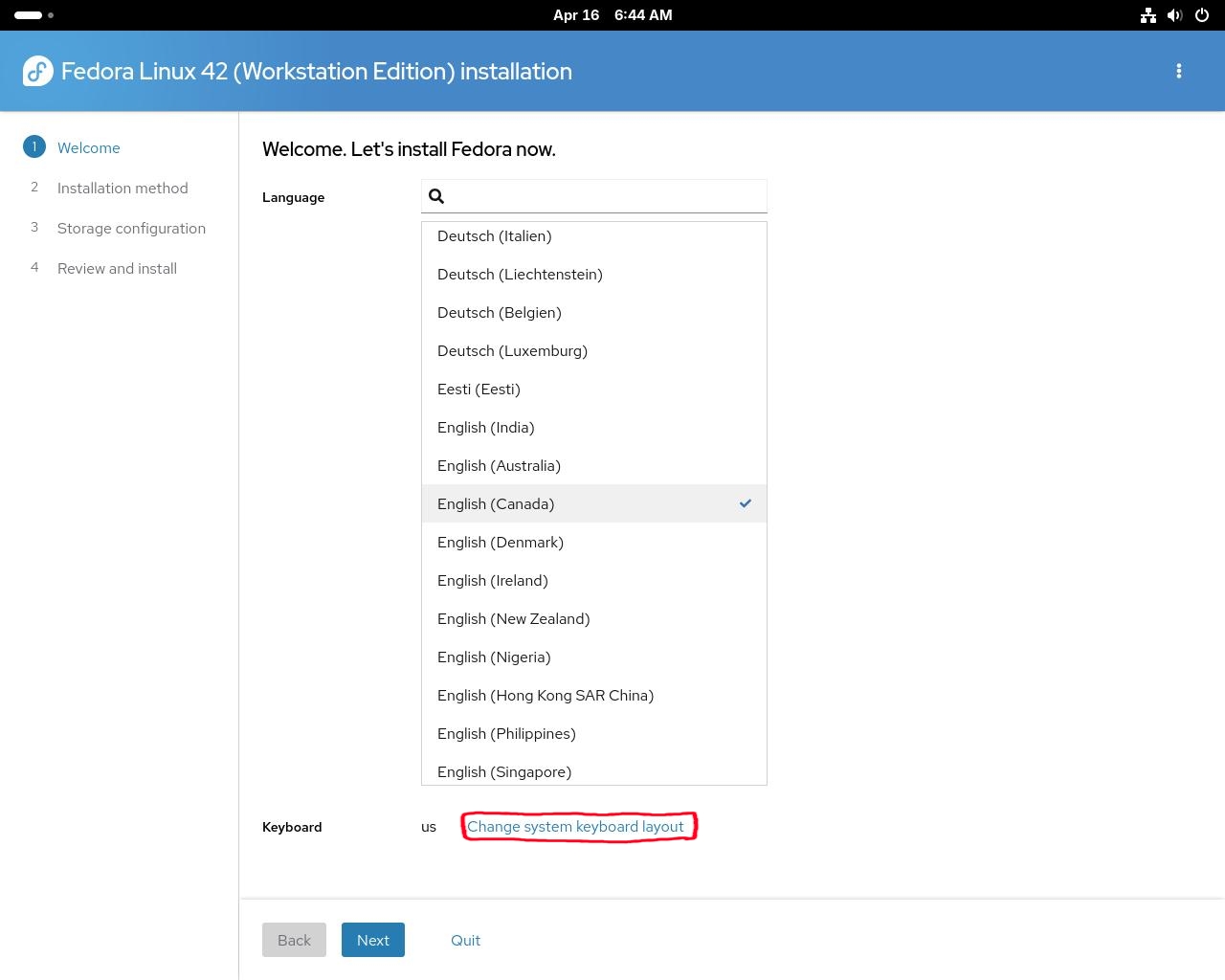
Task: Click Change system keyboard layout link
Action: pyautogui.click(x=575, y=827)
